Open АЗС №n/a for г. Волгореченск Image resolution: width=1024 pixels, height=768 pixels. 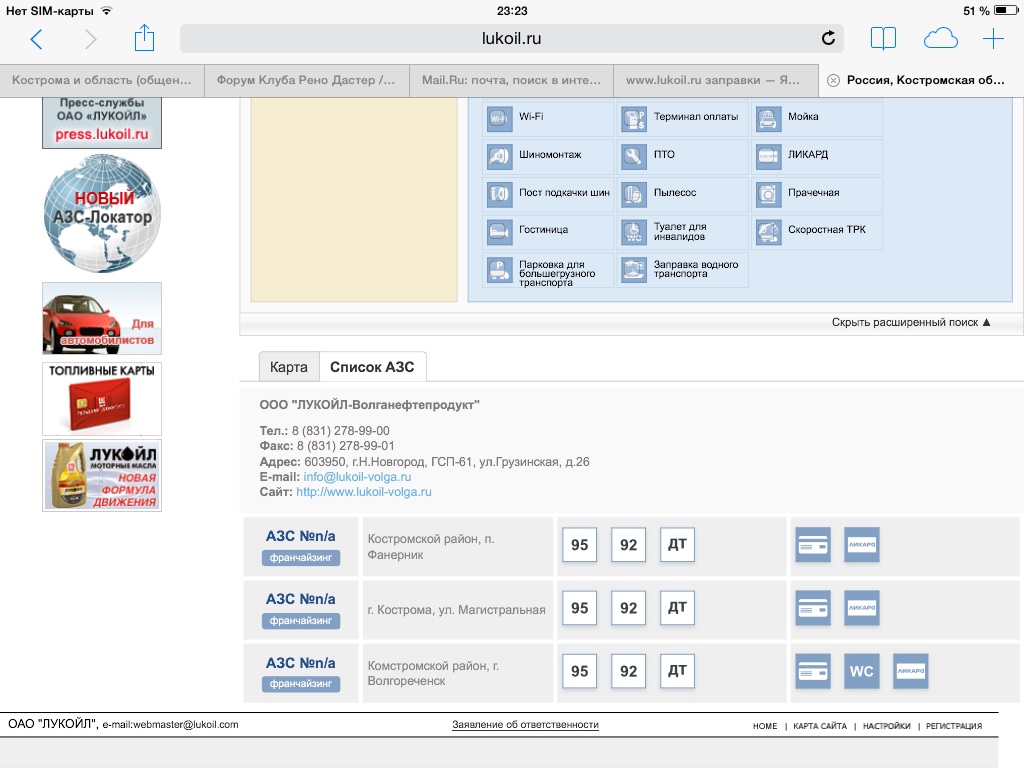(x=300, y=663)
